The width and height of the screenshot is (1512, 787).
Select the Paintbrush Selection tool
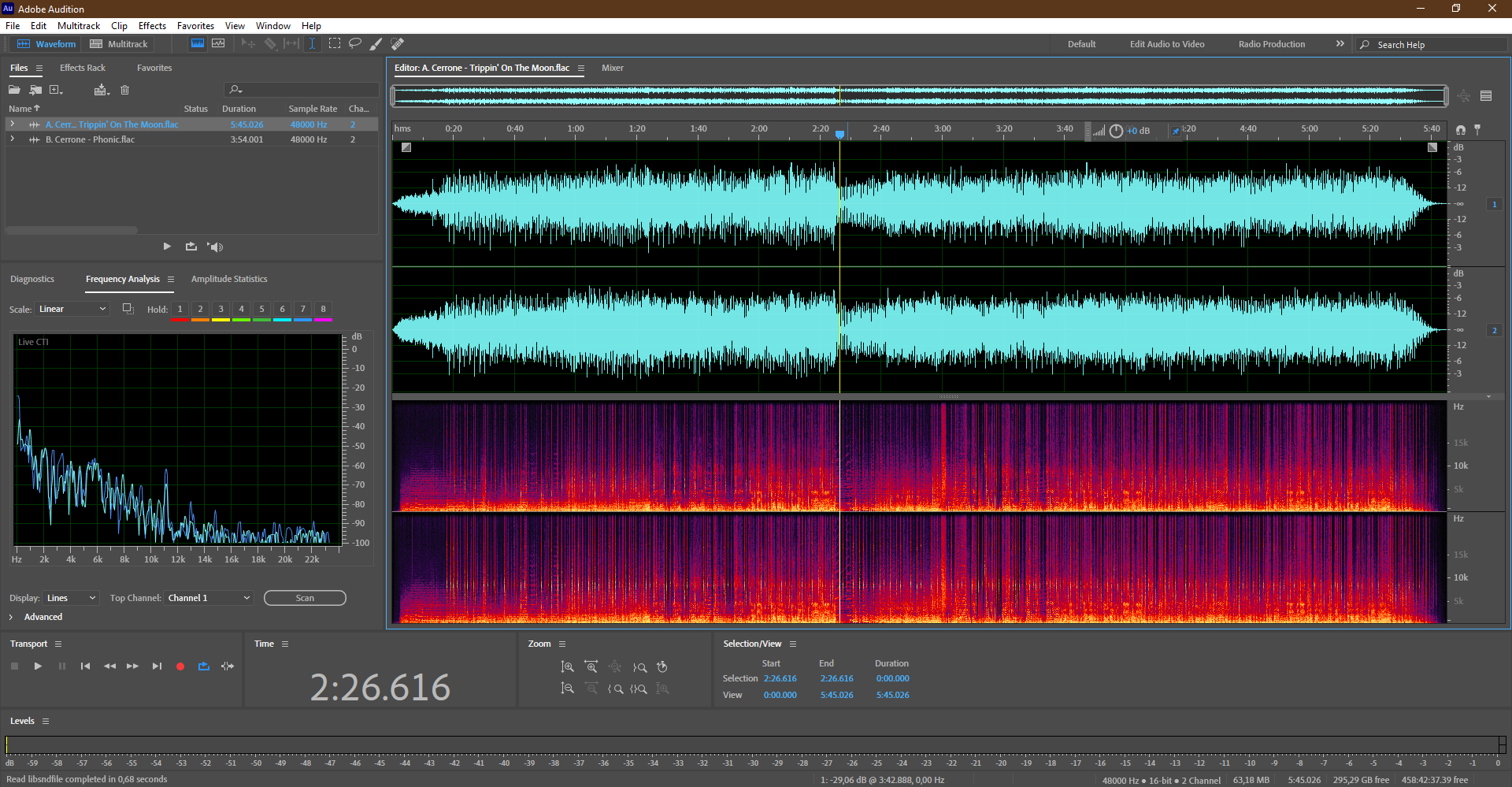pos(376,44)
